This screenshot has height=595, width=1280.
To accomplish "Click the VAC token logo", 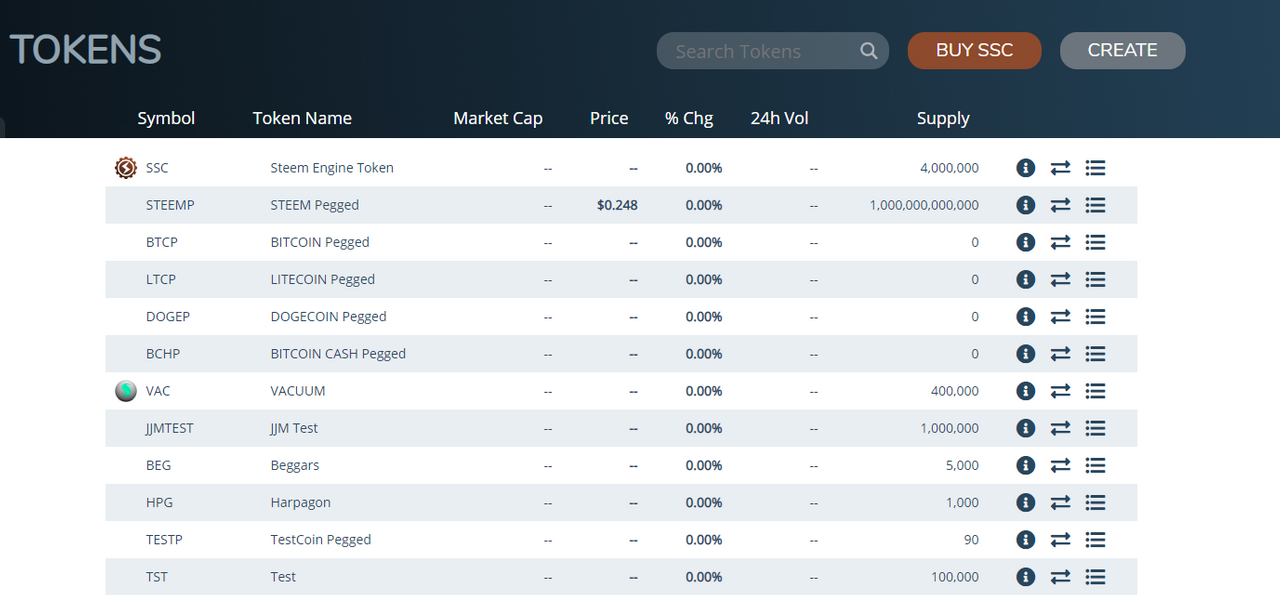I will click(125, 391).
